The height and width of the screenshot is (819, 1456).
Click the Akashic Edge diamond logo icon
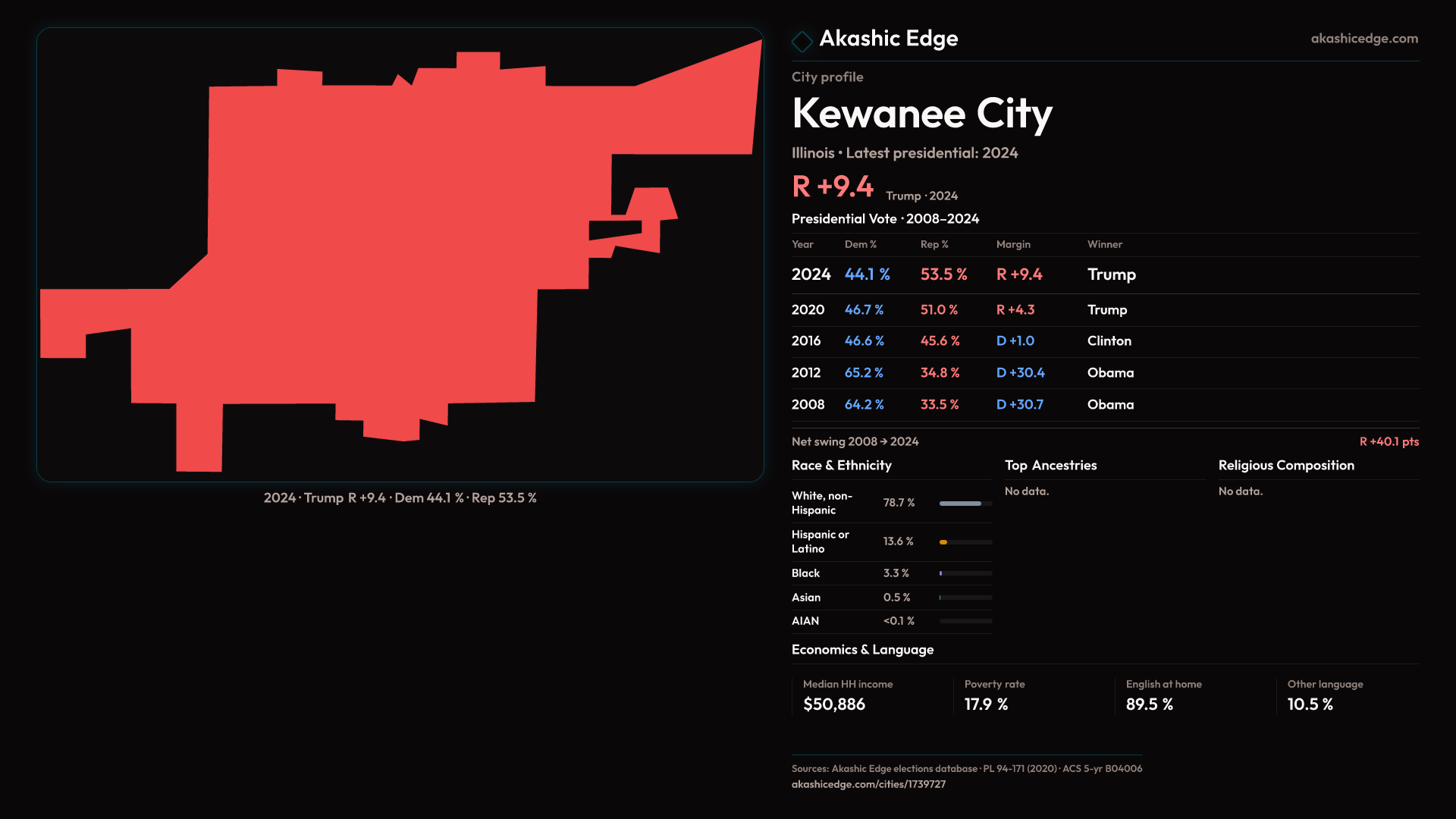802,41
